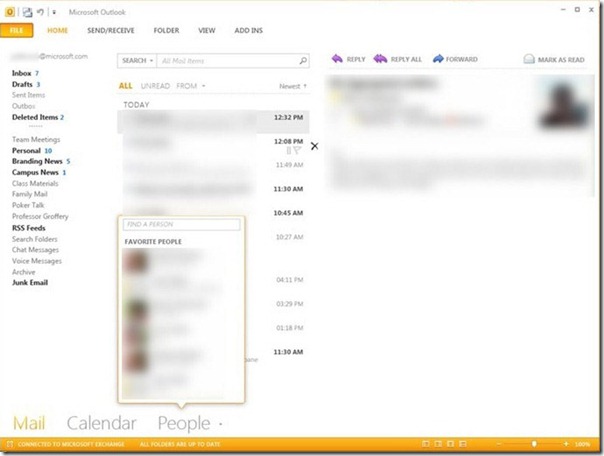604x456 pixels.
Task: Switch to Calendar navigation
Action: 101,423
